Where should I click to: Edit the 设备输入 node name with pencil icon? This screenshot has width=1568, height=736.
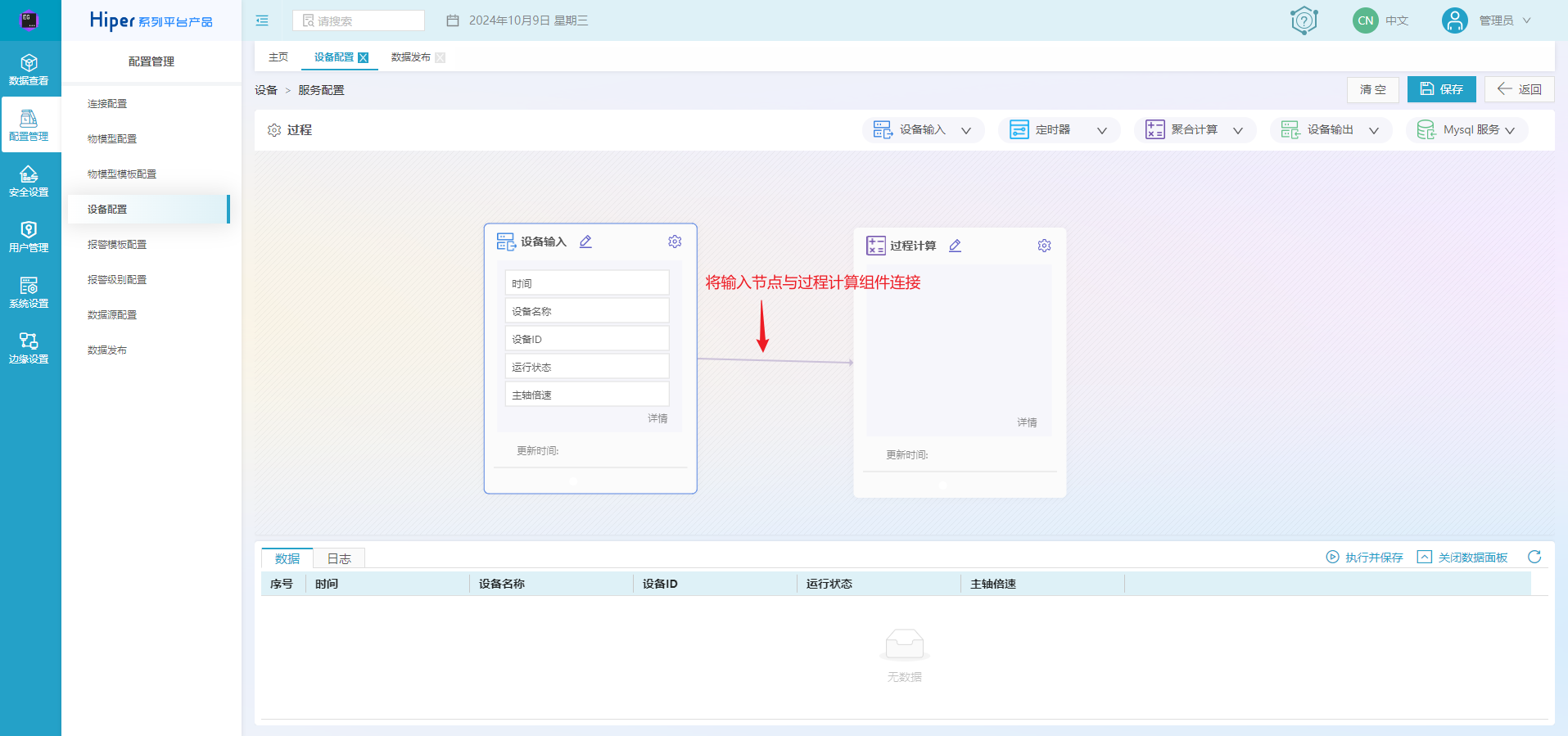(585, 242)
